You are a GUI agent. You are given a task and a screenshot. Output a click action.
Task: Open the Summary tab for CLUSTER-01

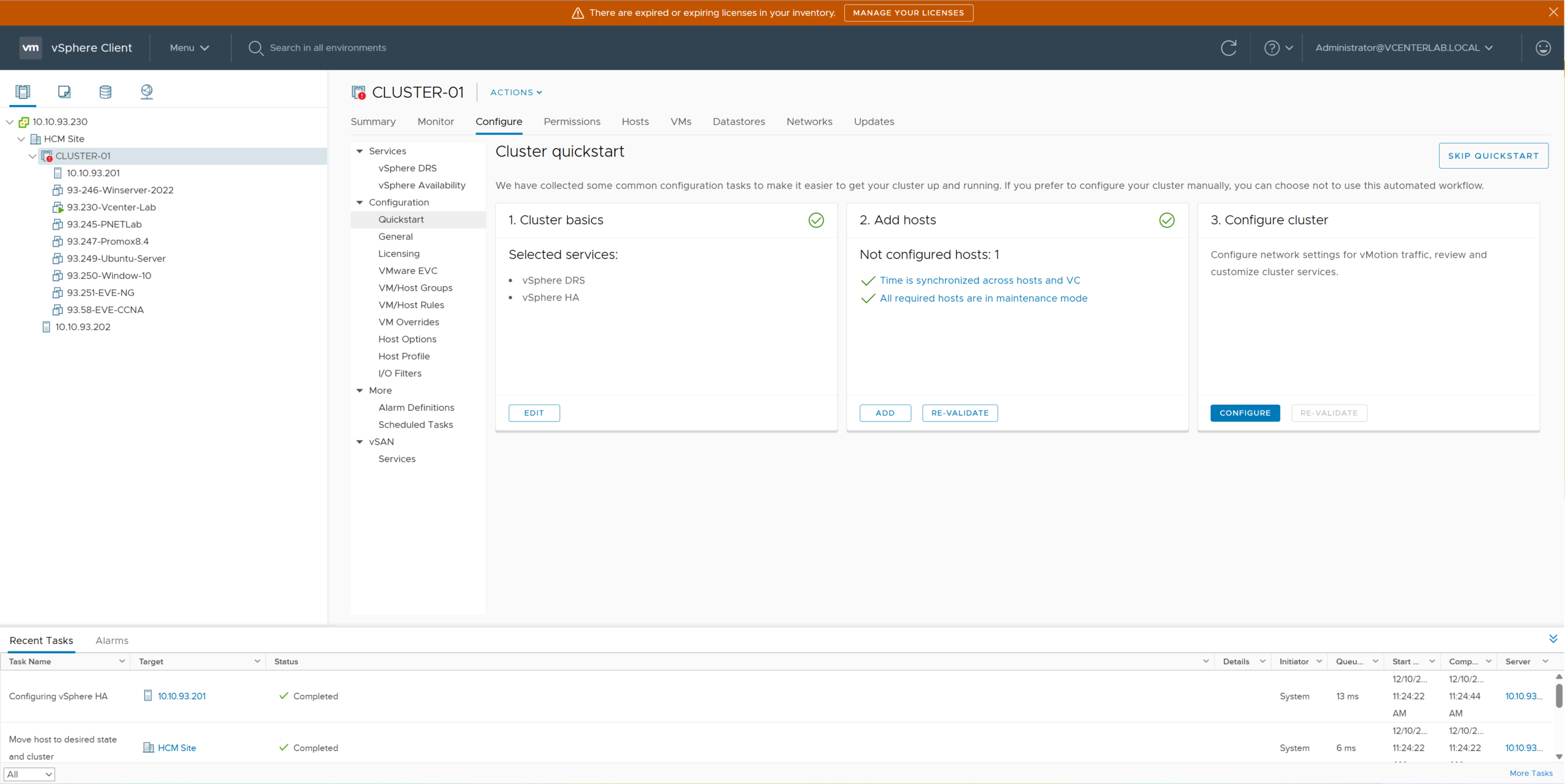pyautogui.click(x=373, y=122)
